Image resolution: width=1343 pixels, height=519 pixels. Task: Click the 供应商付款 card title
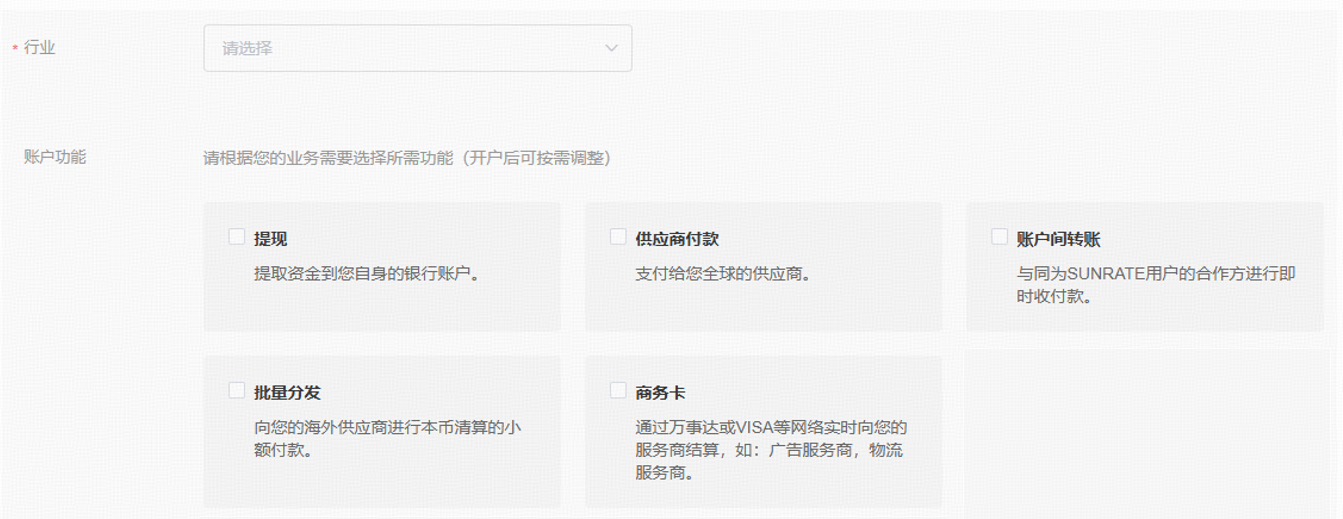point(677,239)
